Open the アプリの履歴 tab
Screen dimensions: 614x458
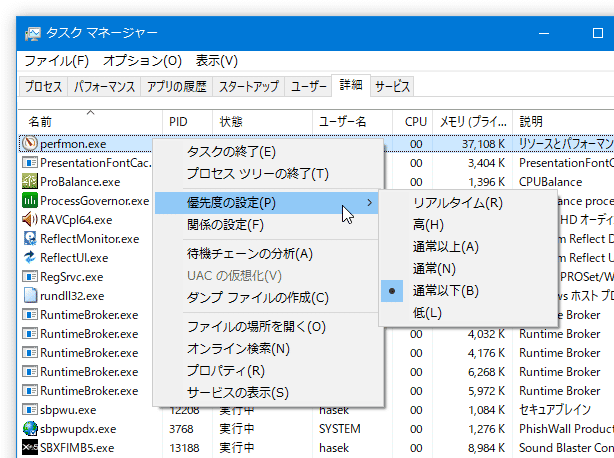(177, 86)
